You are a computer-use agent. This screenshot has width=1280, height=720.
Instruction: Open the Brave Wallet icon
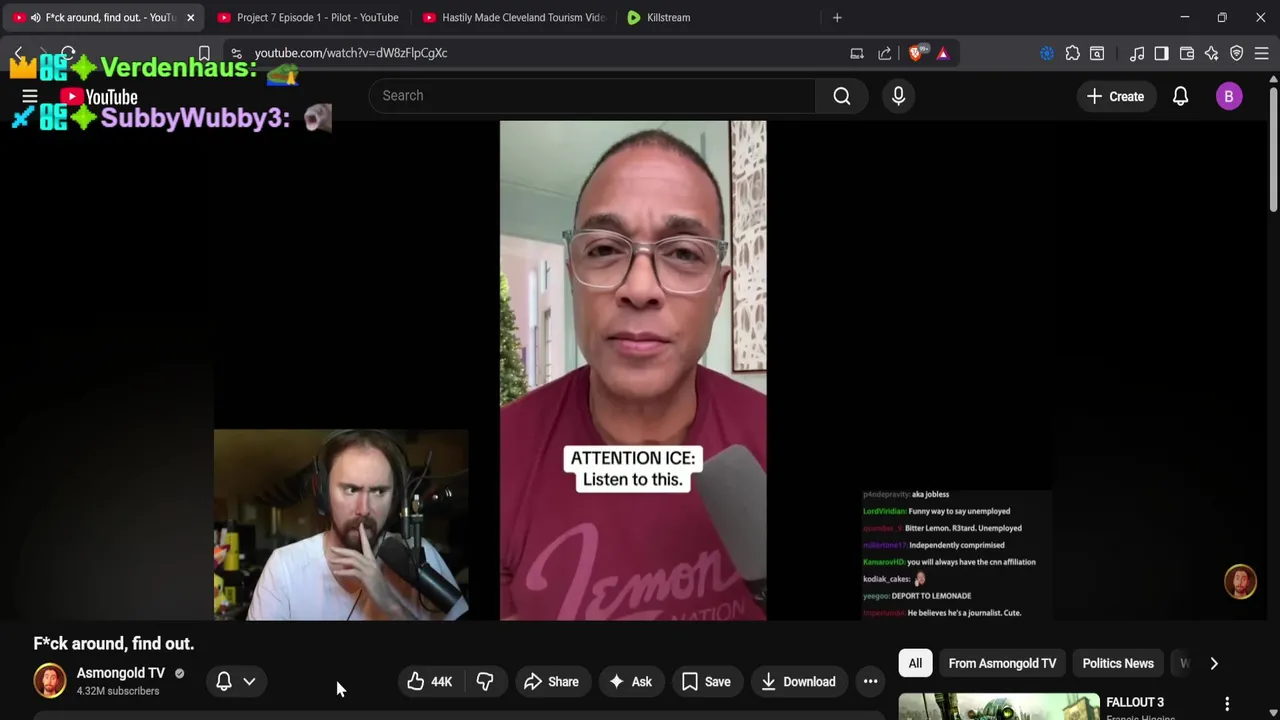point(1187,53)
